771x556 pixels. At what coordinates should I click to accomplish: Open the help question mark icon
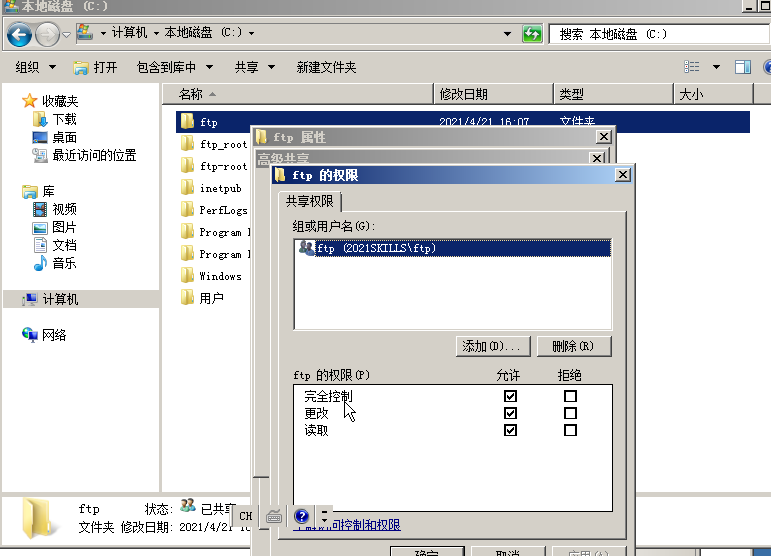(x=301, y=516)
